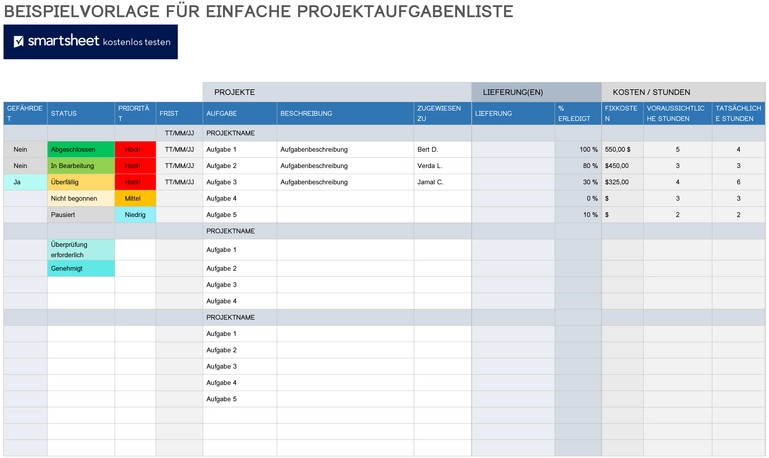Select the Überprüfung erforderlich status cell

[x=81, y=250]
